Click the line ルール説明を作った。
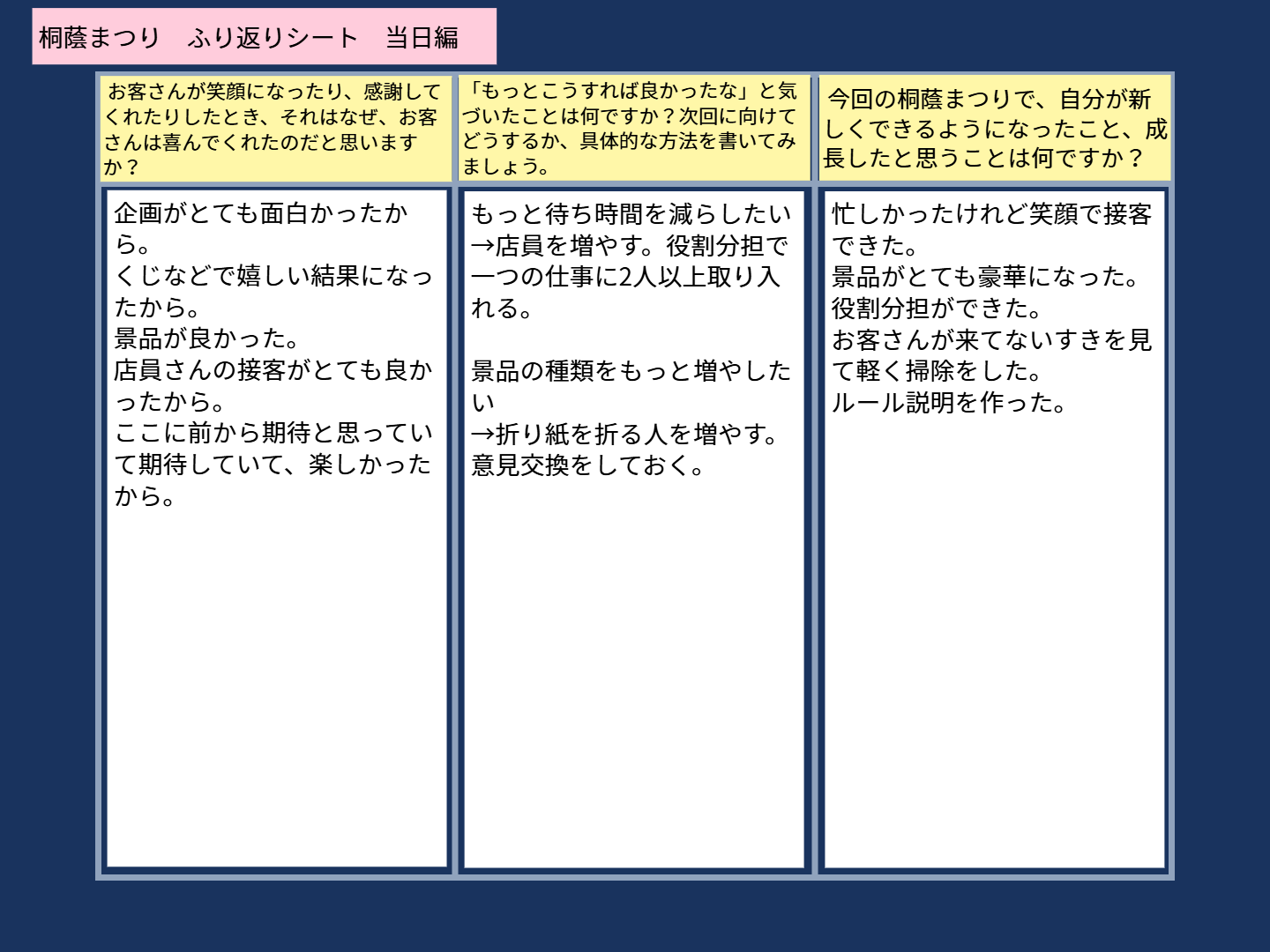 click(x=950, y=403)
